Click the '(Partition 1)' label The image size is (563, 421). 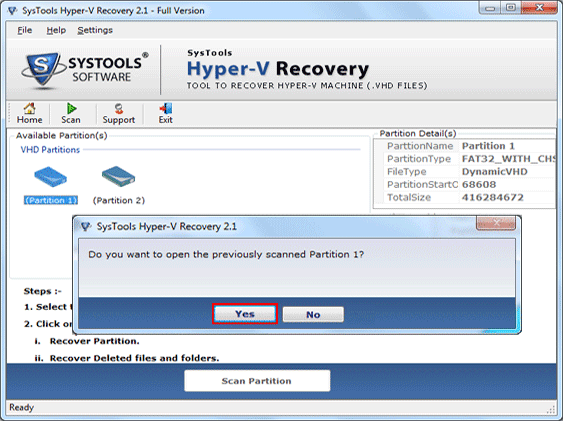point(51,200)
